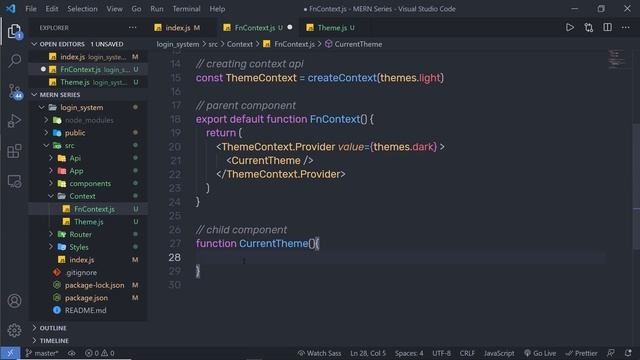Click the Run Code play icon
This screenshot has width=640, height=360.
[x=569, y=27]
